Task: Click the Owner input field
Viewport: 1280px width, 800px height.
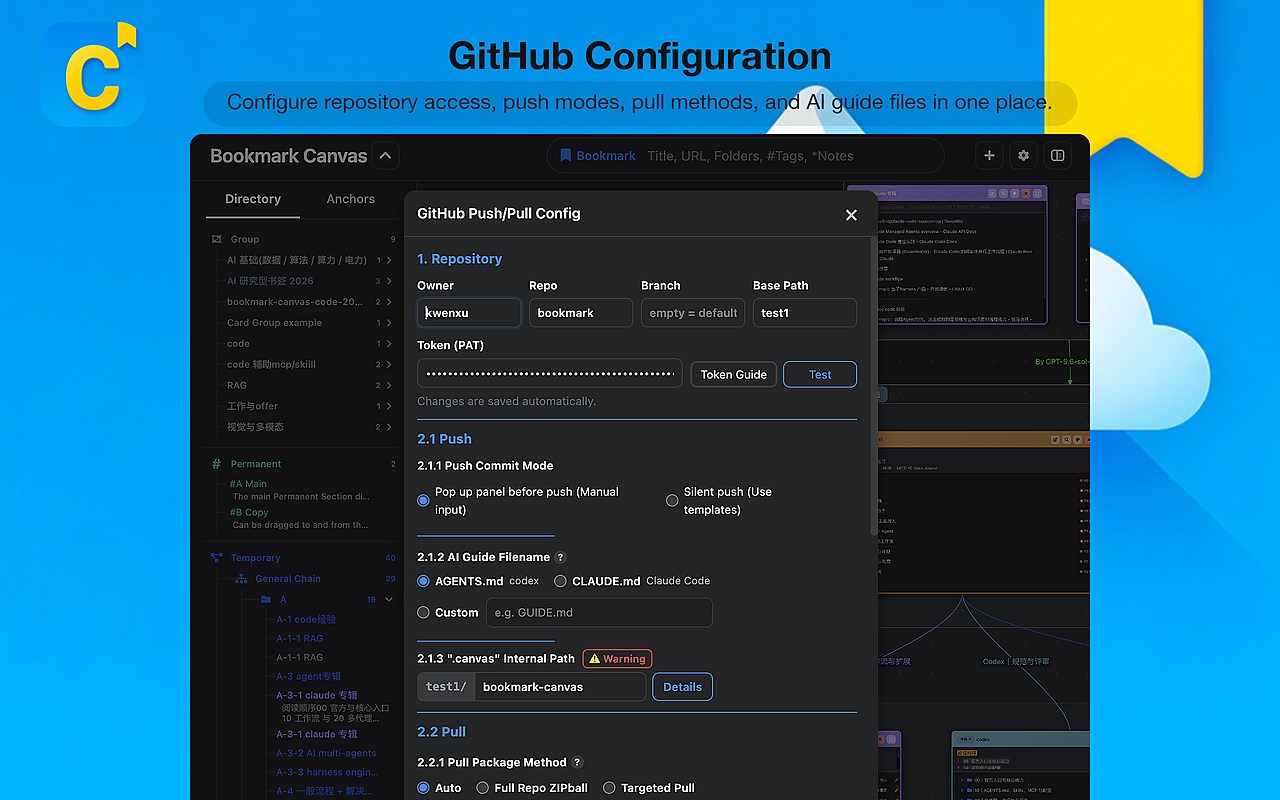Action: pos(469,313)
